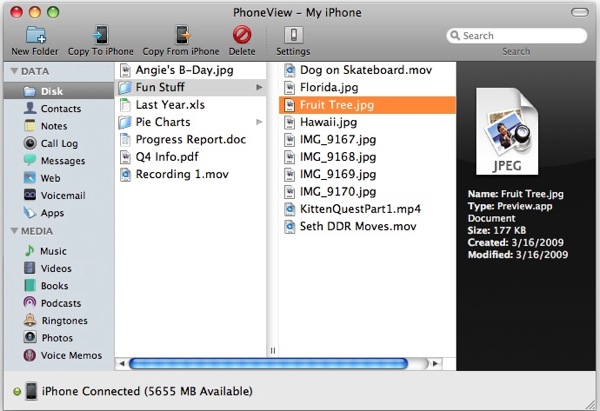Select Dog on Skateboard.mov file
The height and width of the screenshot is (411, 600).
pyautogui.click(x=367, y=70)
